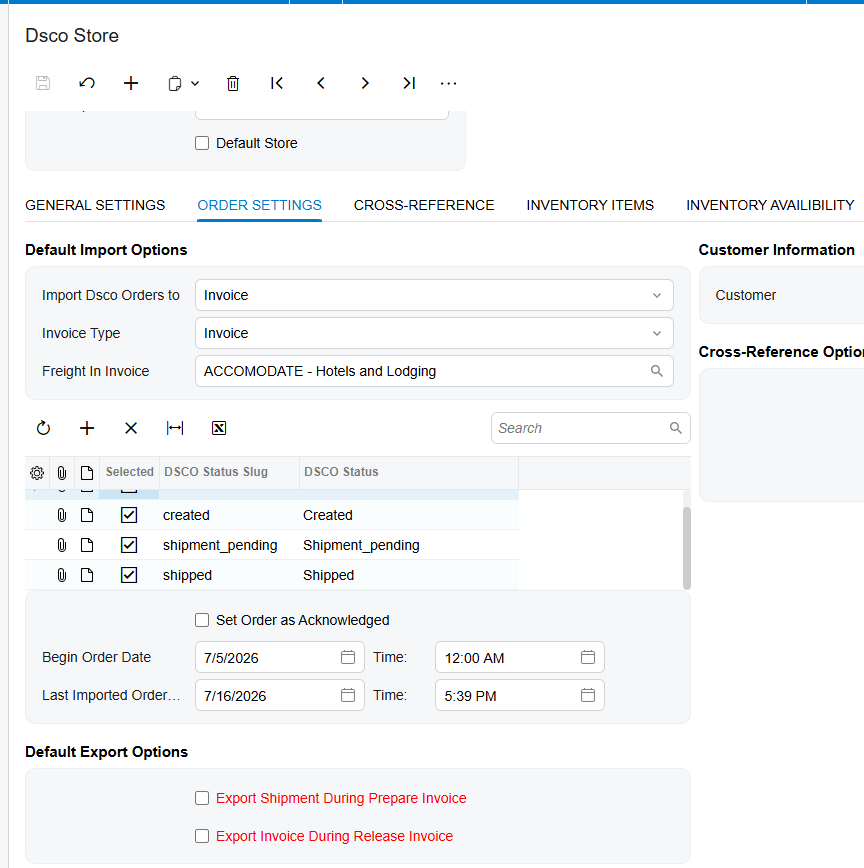This screenshot has height=868, width=864.
Task: Uncheck Selected for the shipment_pending row
Action: 129,545
